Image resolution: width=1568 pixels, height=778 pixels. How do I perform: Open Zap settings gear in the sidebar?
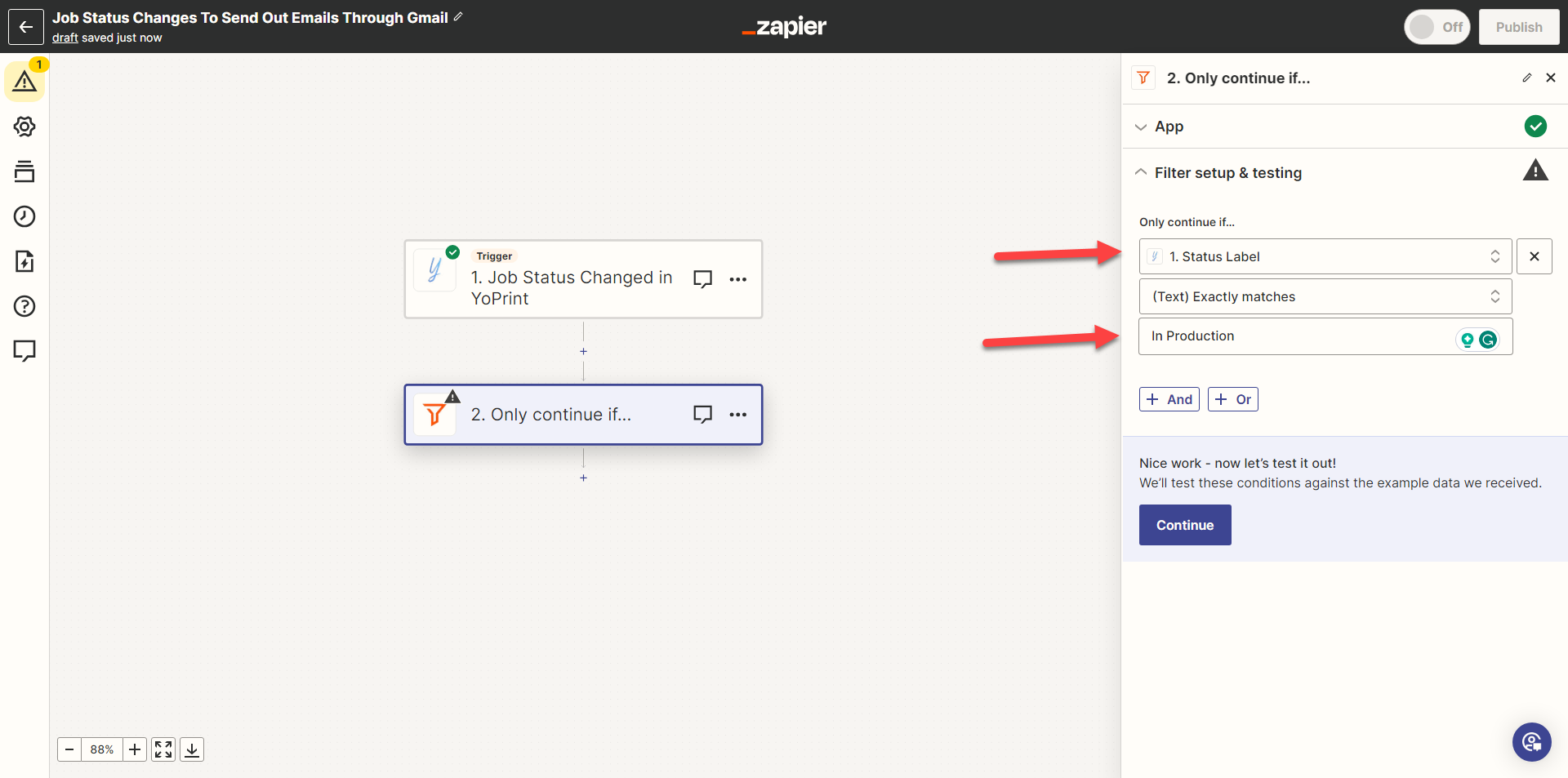(24, 127)
